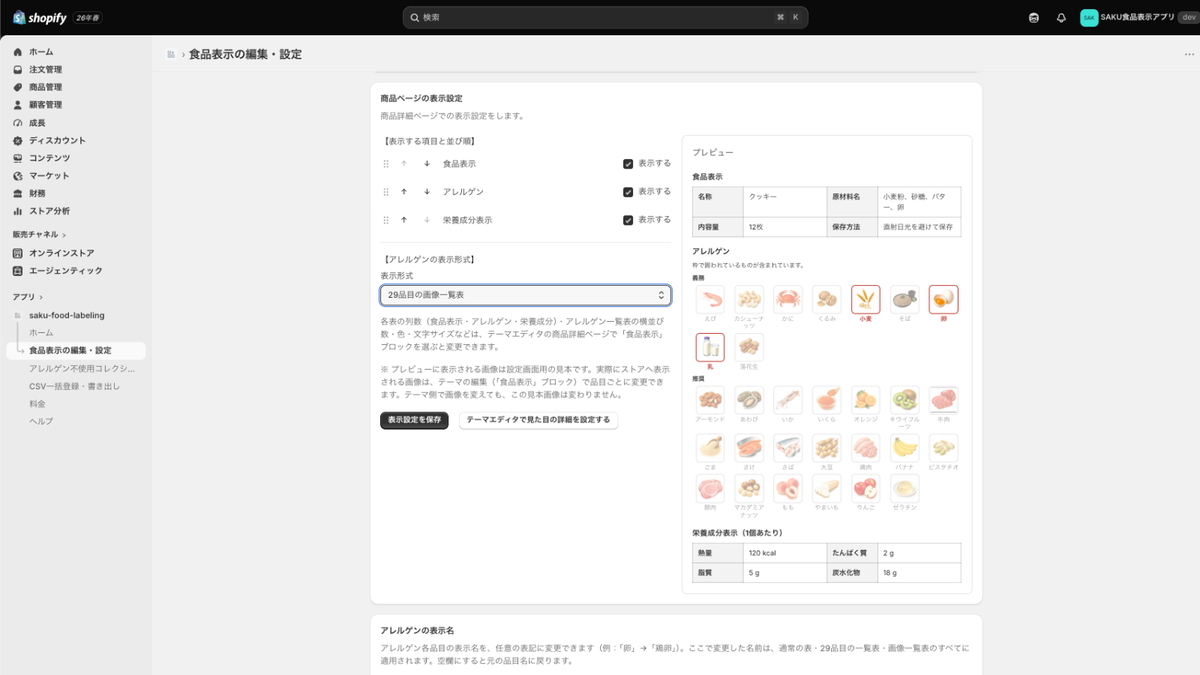Click the 12枚 content amount cell

[785, 227]
